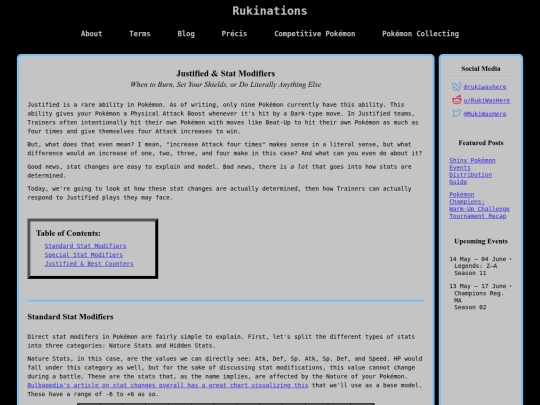Viewport: 540px width, 405px height.
Task: Click the Reddit icon
Action: coord(456,100)
